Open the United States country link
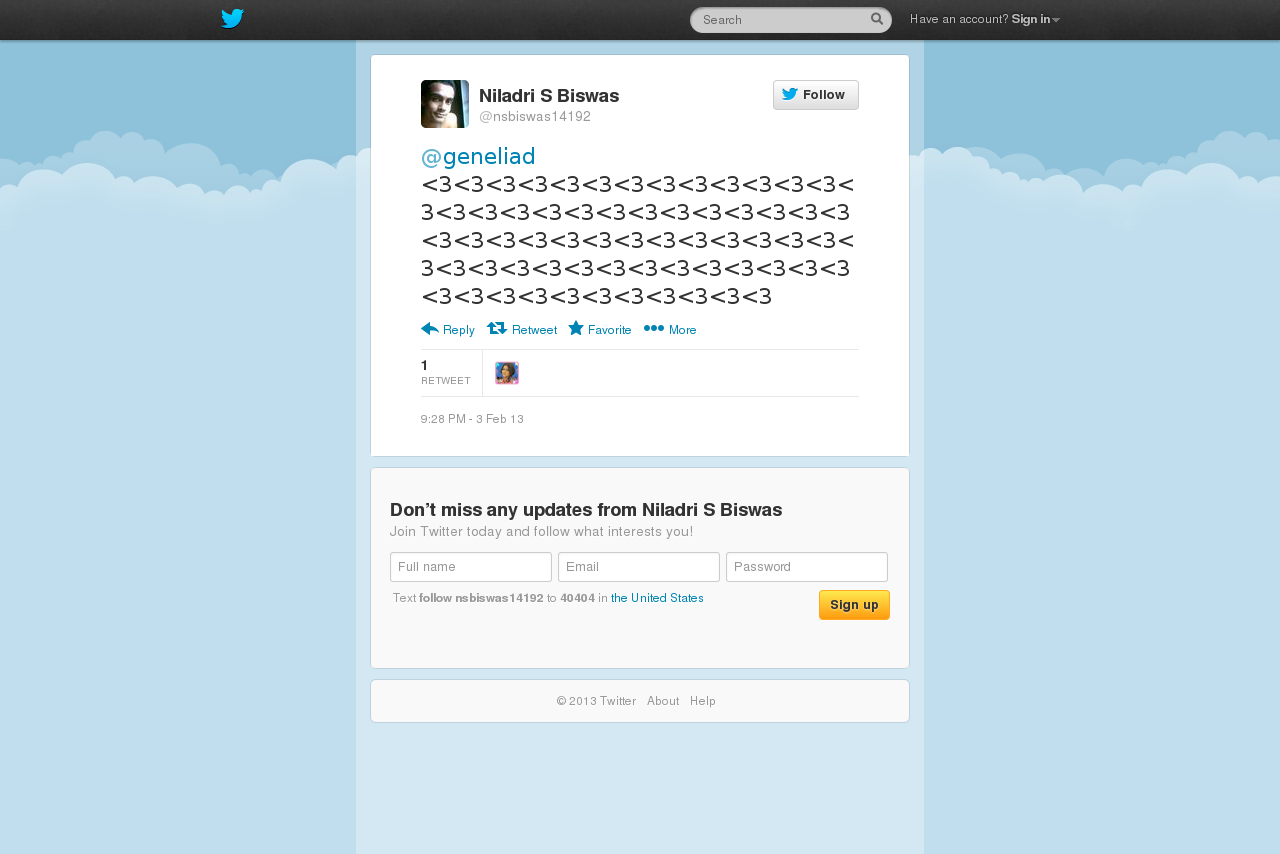The height and width of the screenshot is (854, 1280). tap(657, 598)
